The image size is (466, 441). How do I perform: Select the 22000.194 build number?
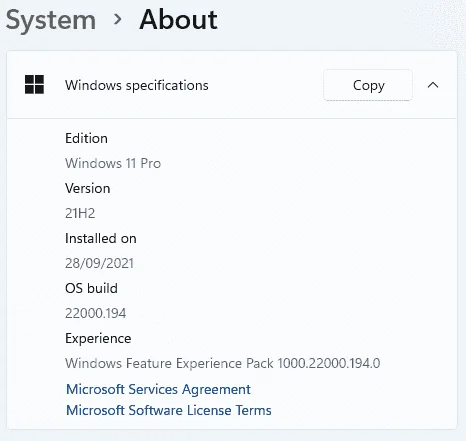96,313
